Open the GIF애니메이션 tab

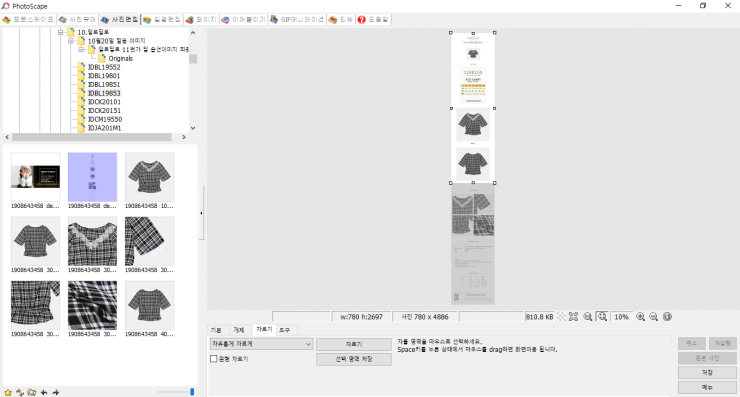click(297, 19)
